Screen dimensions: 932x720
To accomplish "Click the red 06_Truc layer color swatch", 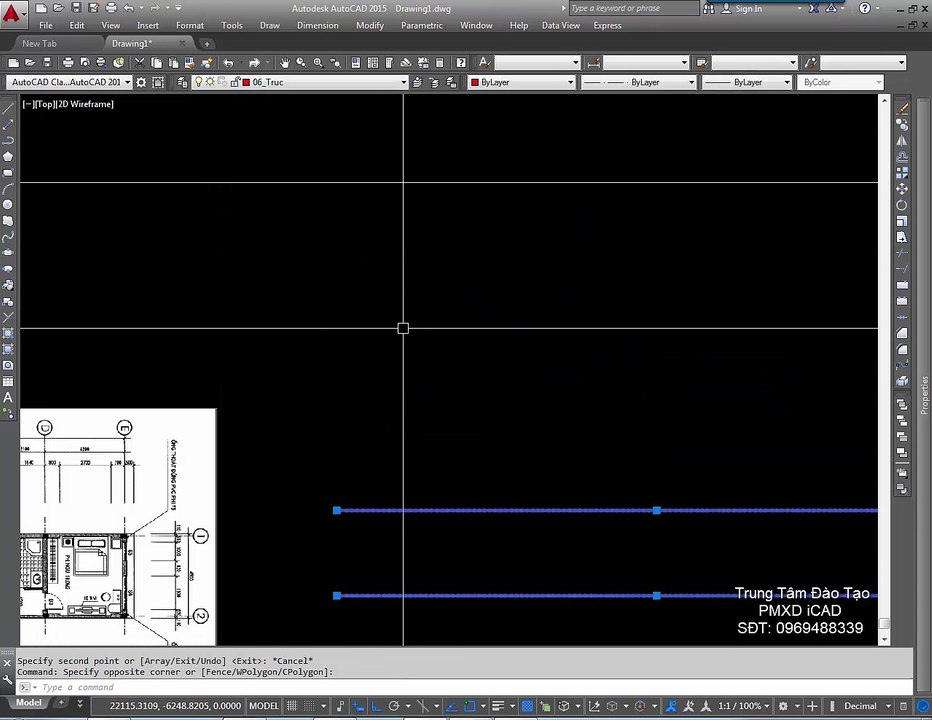I will click(x=246, y=82).
